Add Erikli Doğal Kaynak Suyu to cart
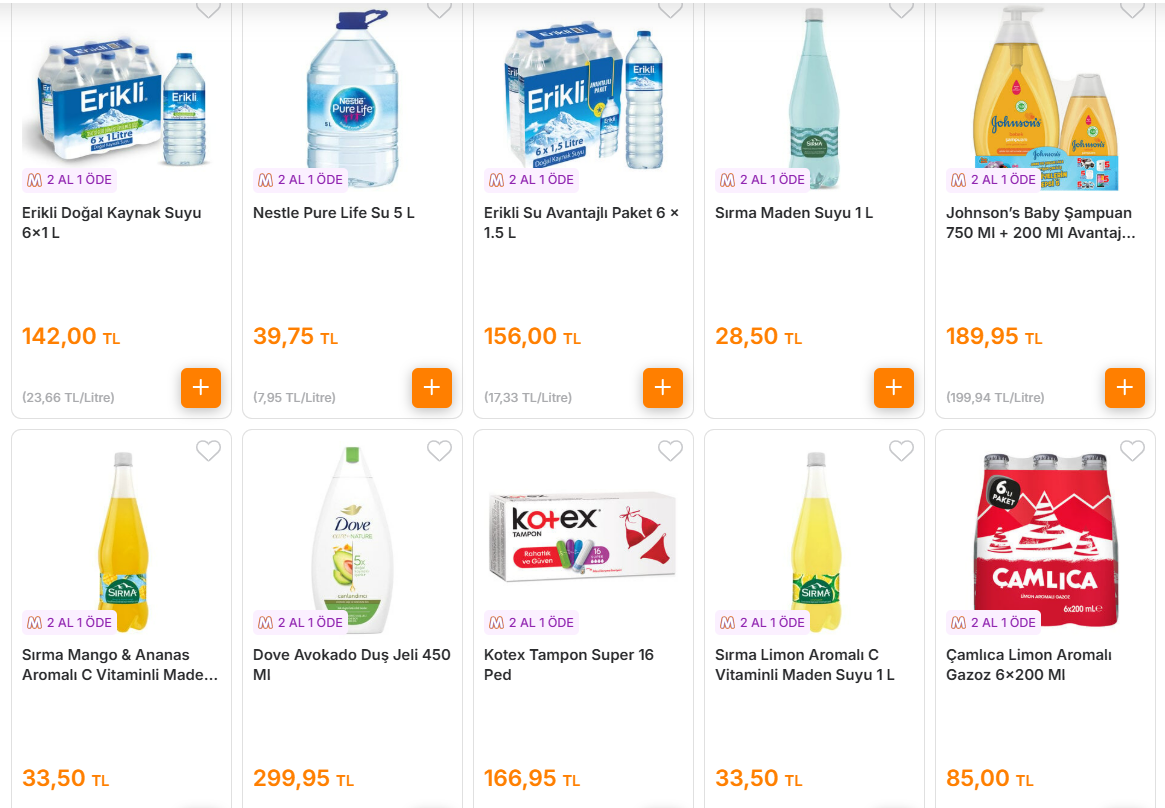 click(201, 388)
